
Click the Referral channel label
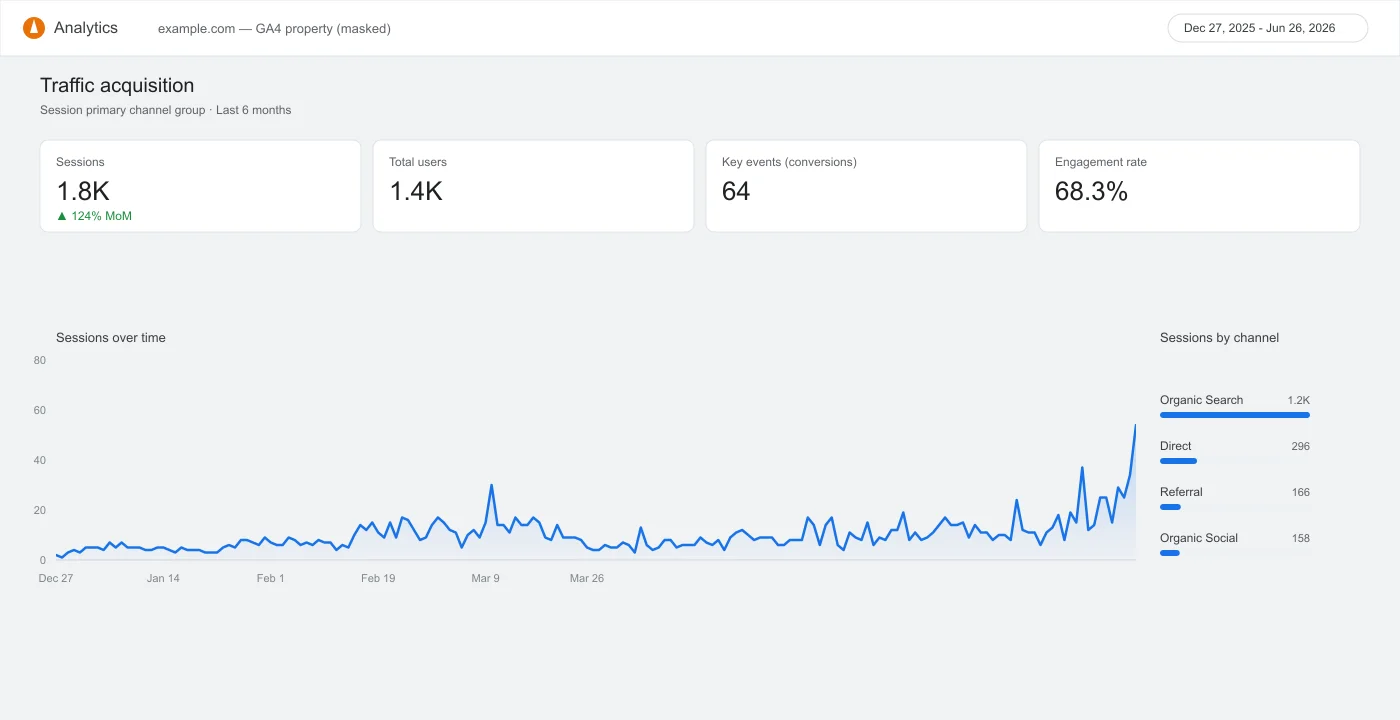[1181, 492]
